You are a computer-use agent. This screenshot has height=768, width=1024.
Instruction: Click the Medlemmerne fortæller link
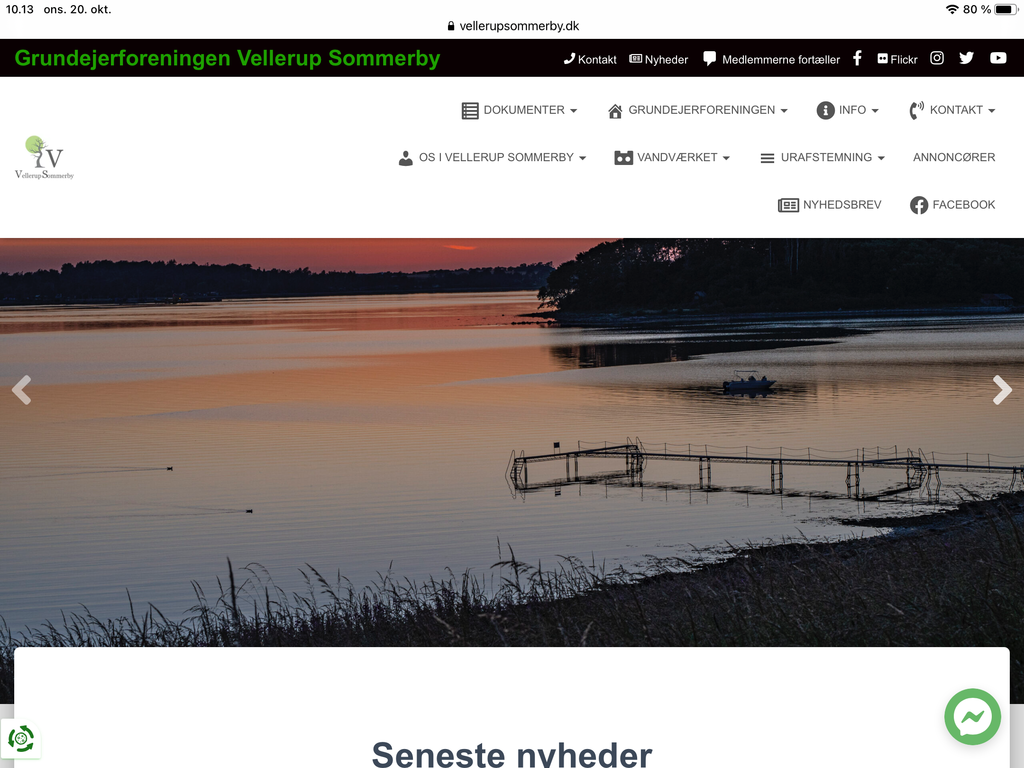(771, 59)
